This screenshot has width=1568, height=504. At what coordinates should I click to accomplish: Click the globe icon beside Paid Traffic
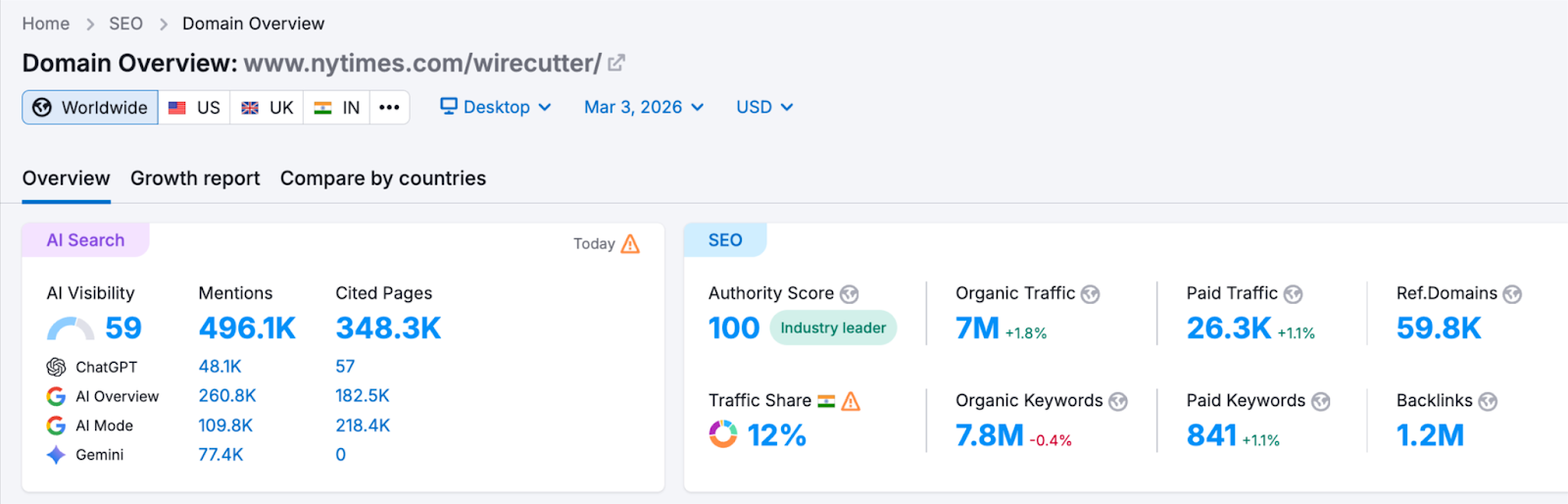(x=1293, y=294)
